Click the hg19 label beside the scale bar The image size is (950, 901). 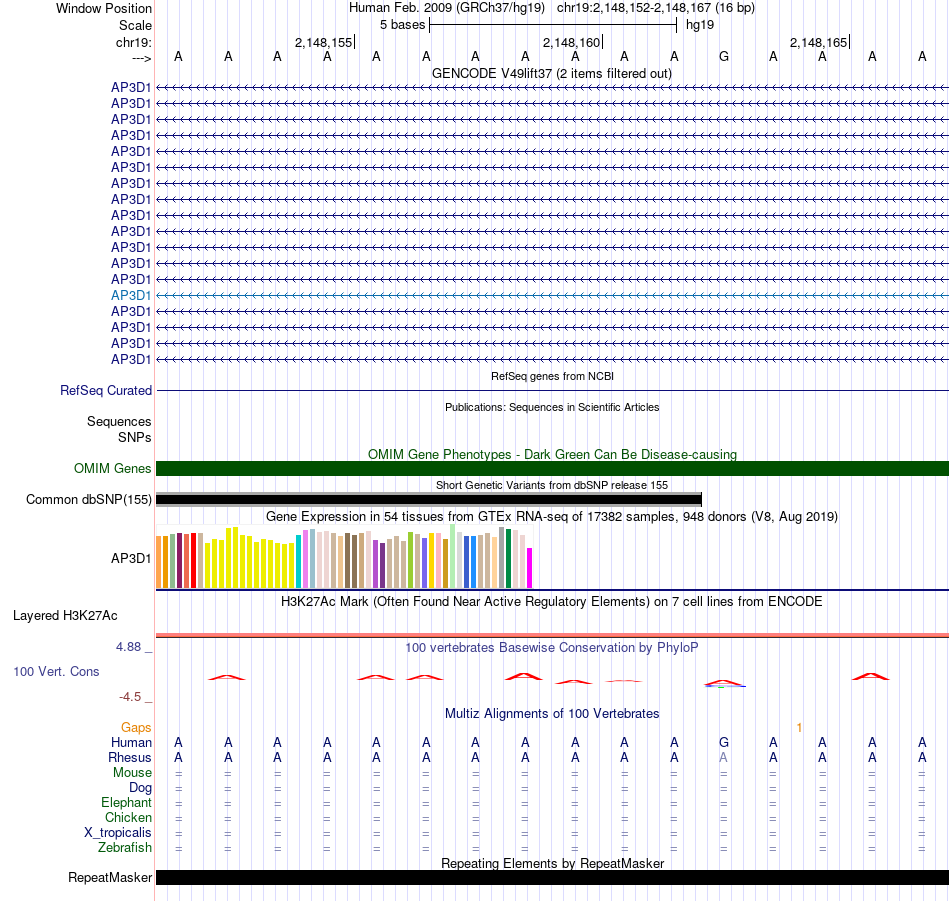click(700, 25)
